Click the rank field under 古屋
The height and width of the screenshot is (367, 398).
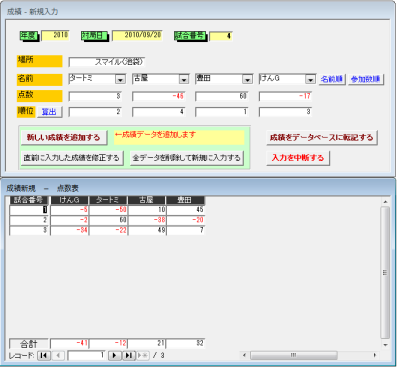click(x=158, y=112)
